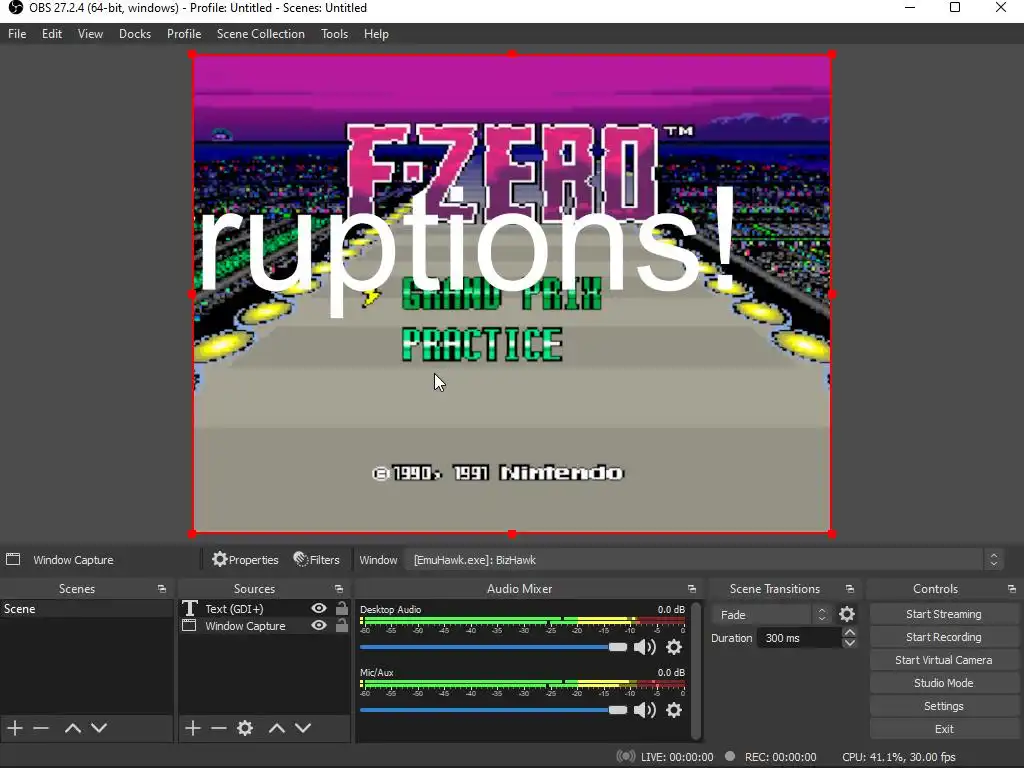Click the Window Capture source icon in list
1024x768 pixels.
(189, 625)
